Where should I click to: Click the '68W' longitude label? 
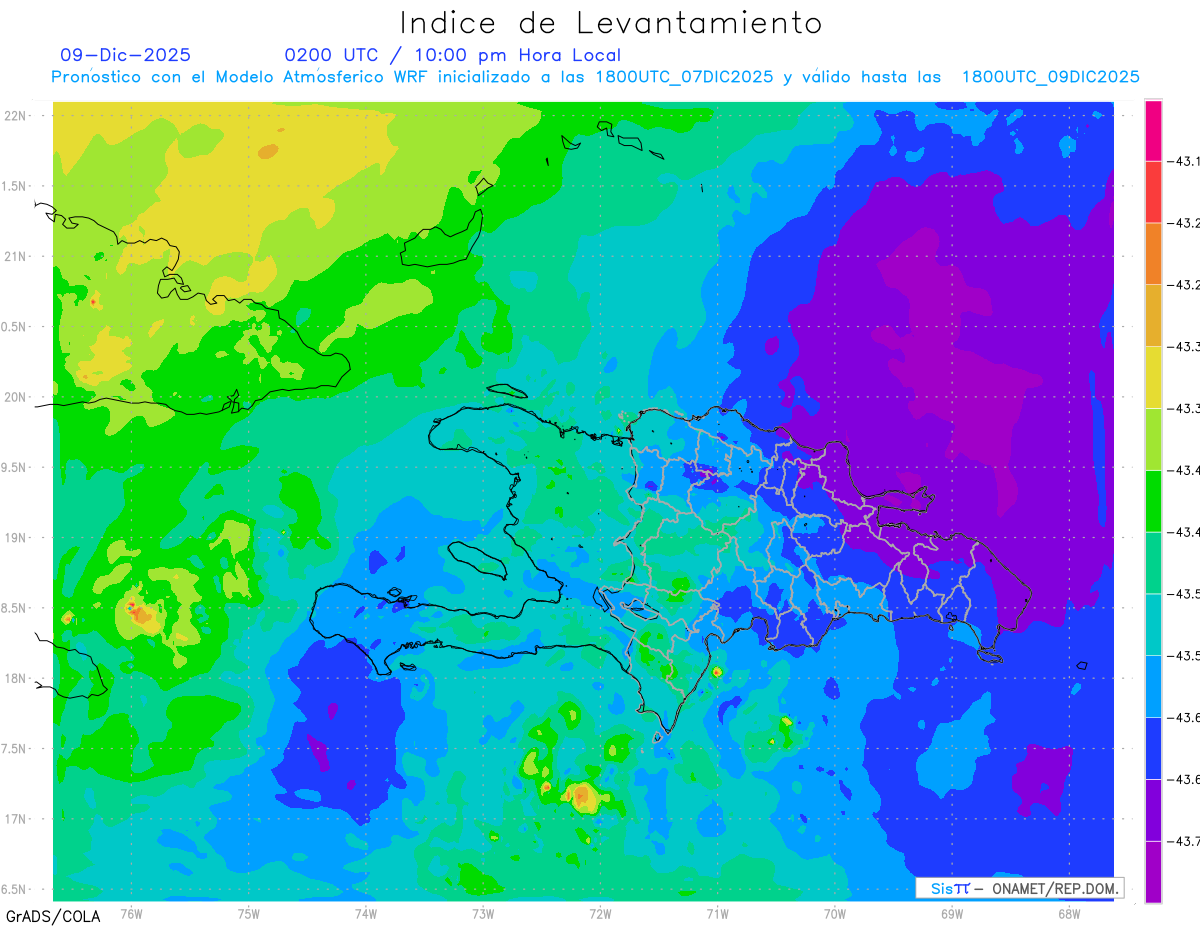tap(1068, 913)
